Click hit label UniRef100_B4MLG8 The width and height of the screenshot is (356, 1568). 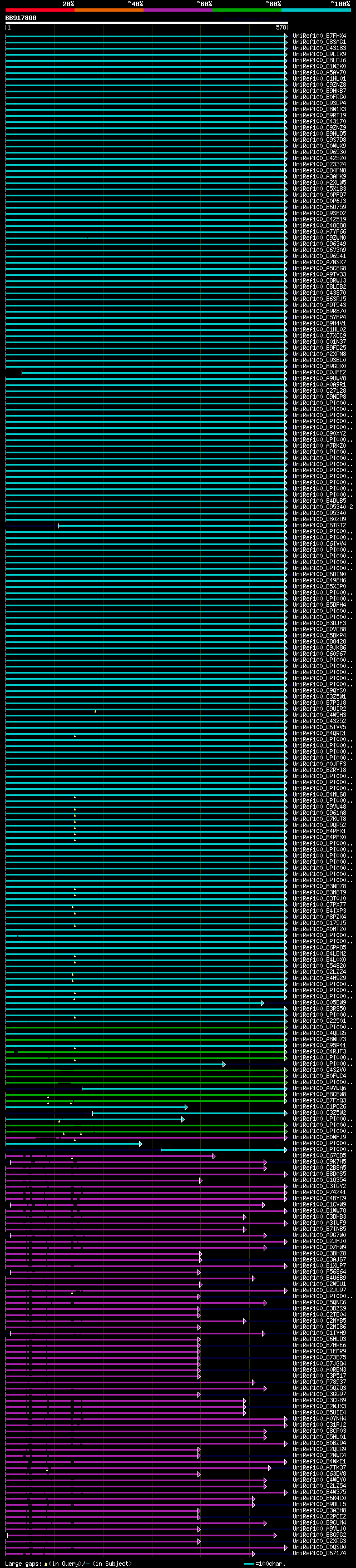click(x=319, y=795)
